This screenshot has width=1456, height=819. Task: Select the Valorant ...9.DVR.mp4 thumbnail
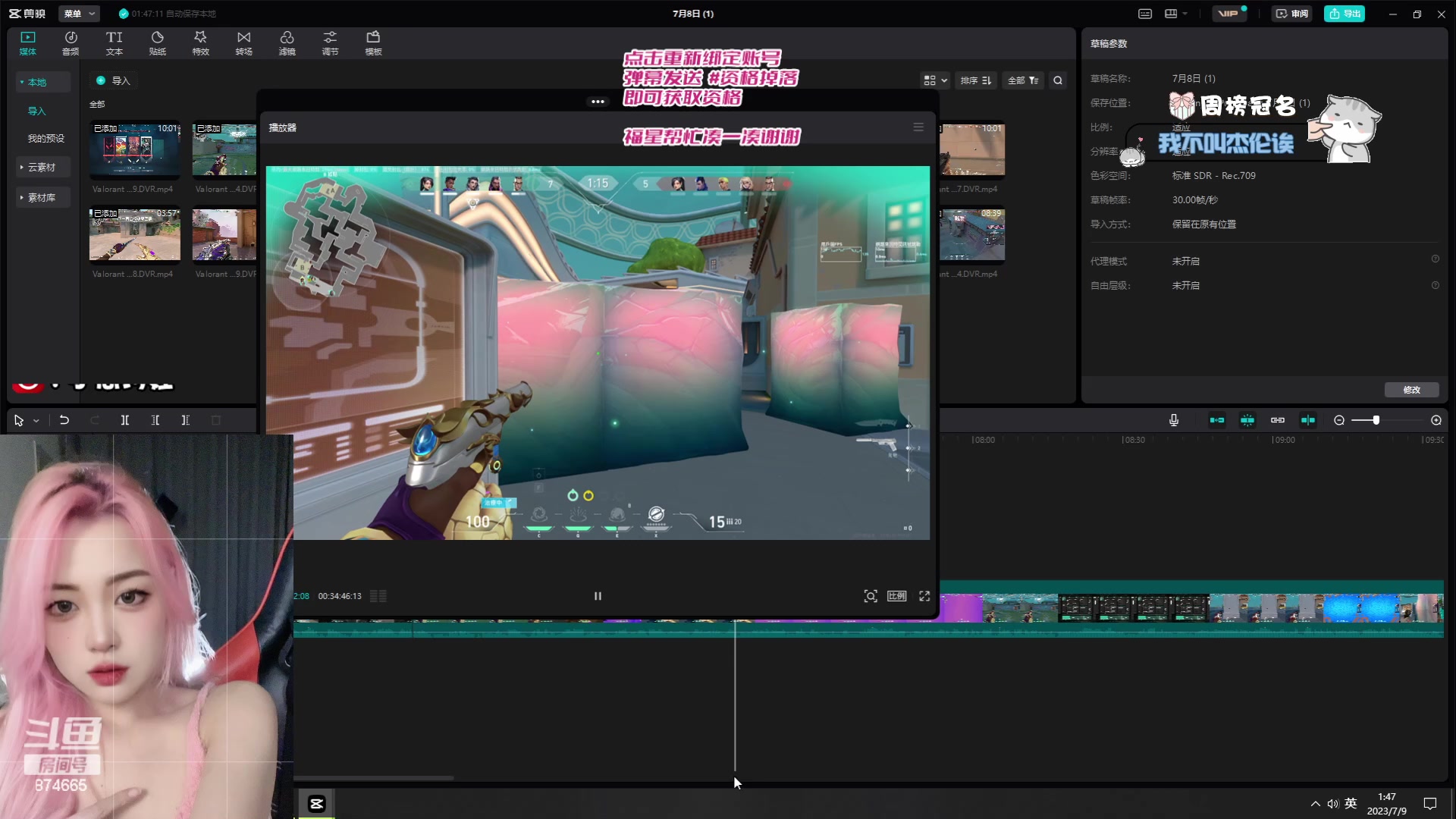click(x=135, y=149)
